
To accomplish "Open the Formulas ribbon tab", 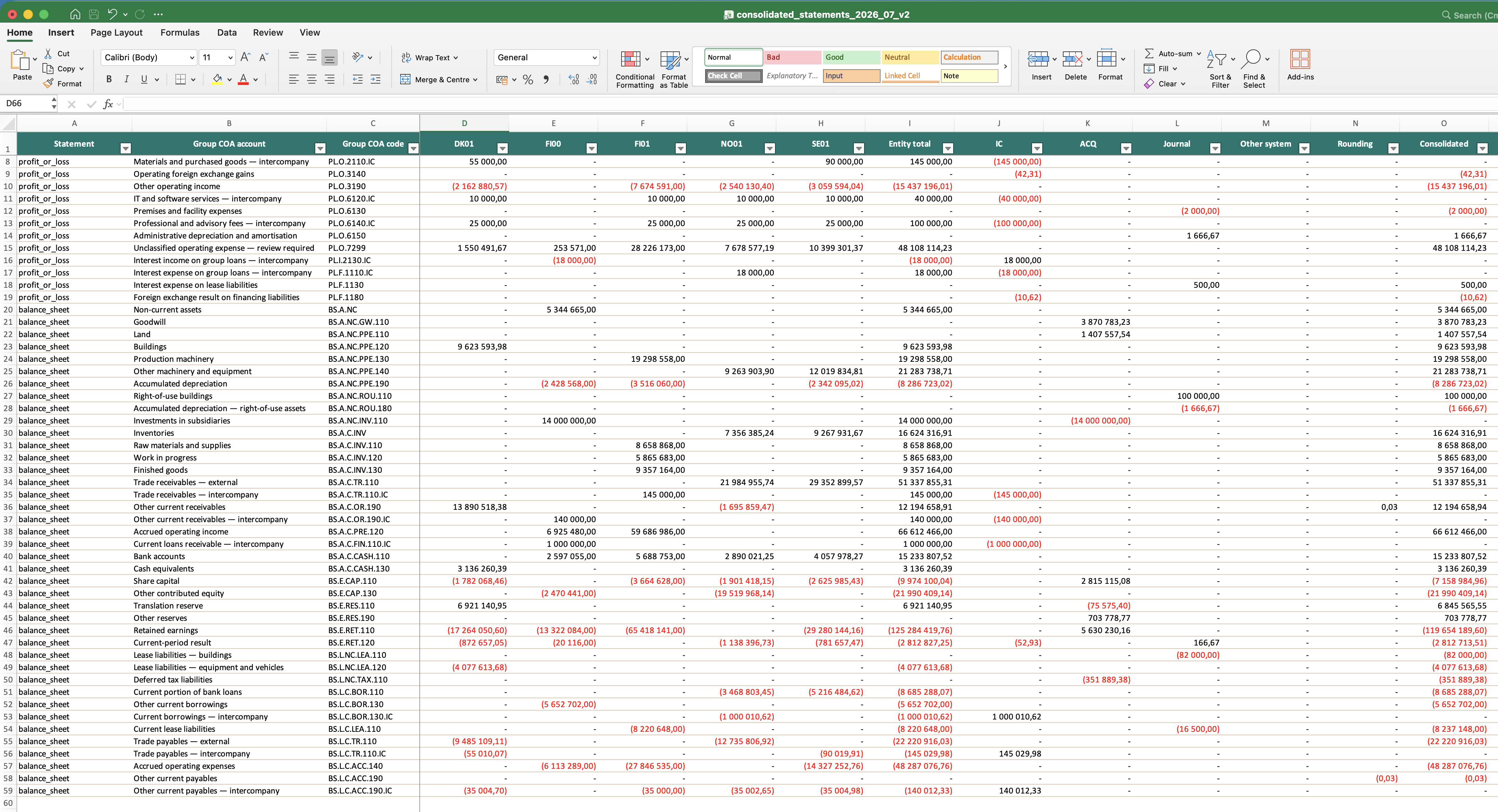I will 180,33.
